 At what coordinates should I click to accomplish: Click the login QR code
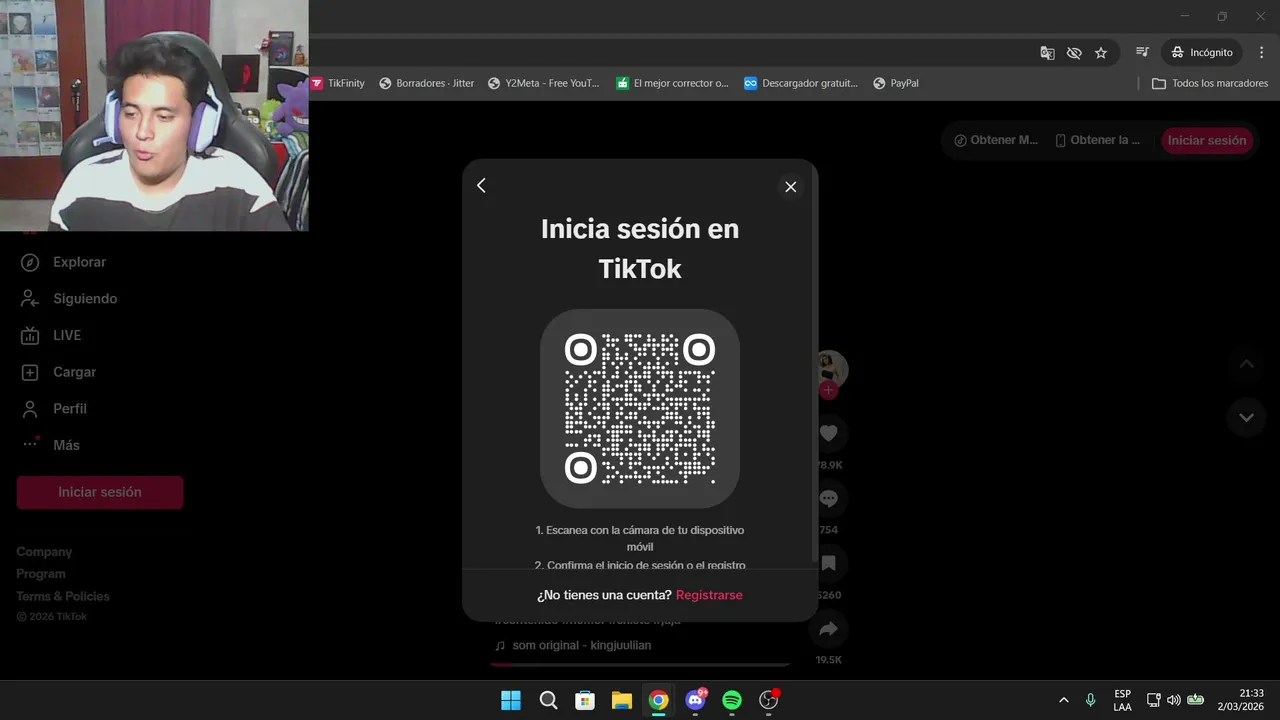coord(640,408)
